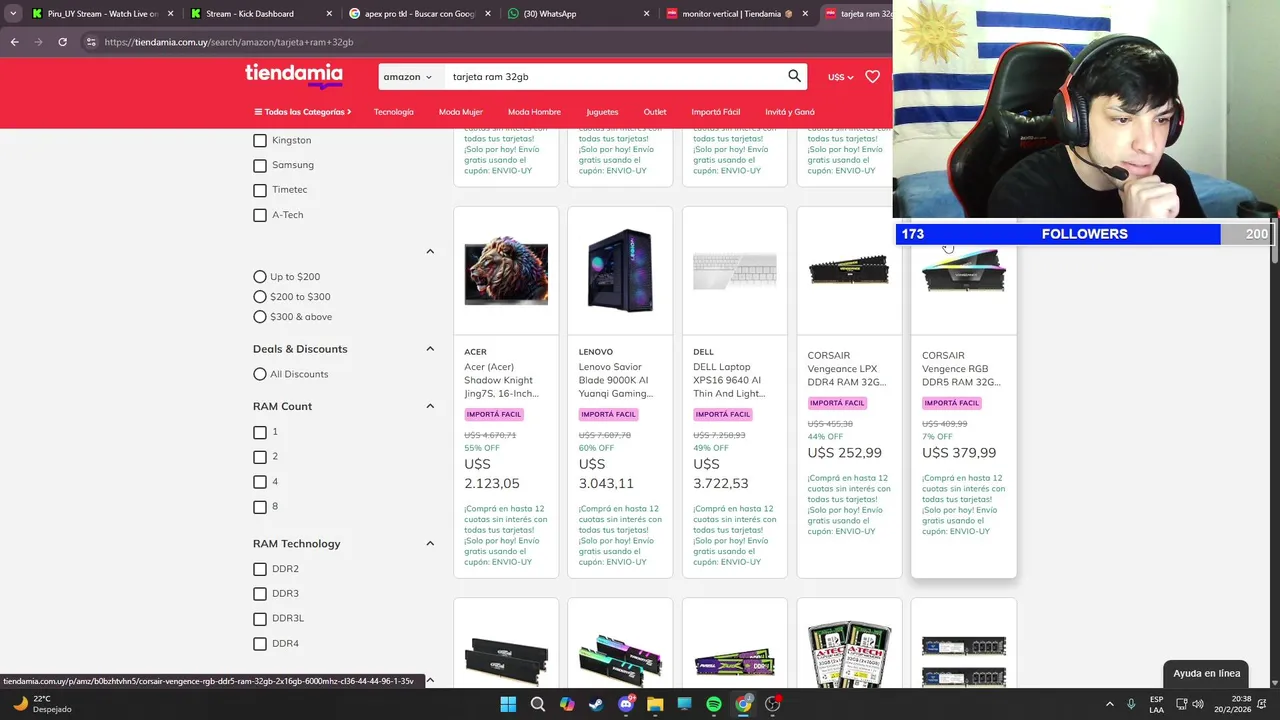Select the $300 & above option
The width and height of the screenshot is (1280, 720).
click(260, 317)
